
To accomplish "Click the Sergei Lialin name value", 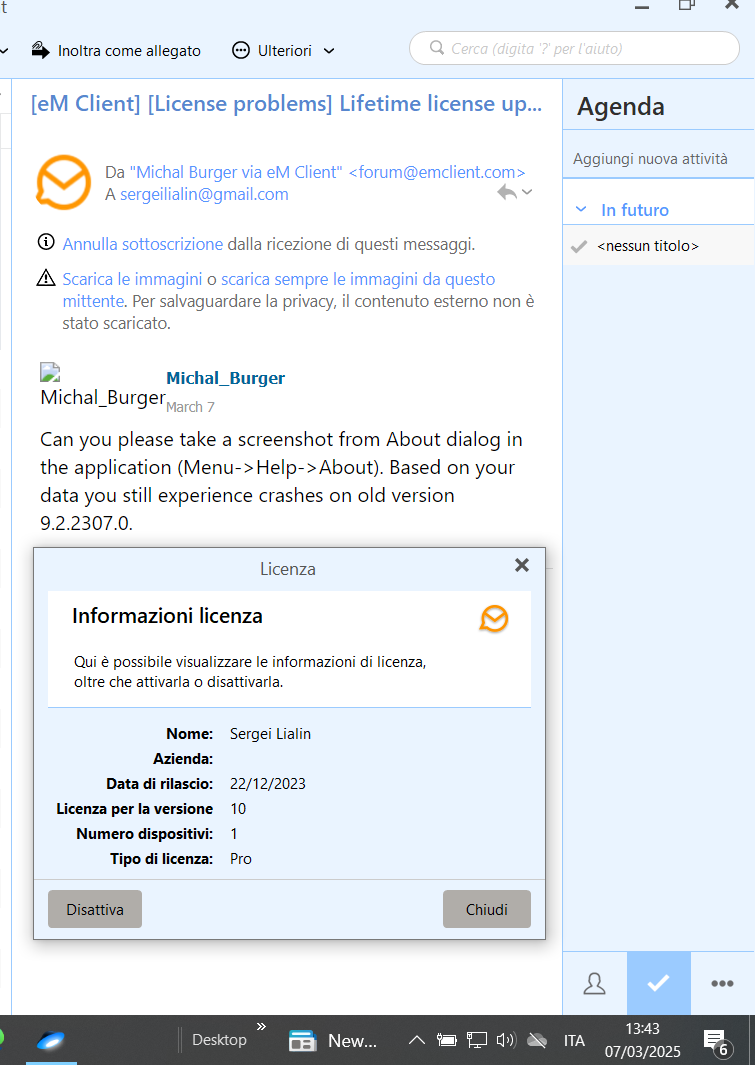I will pos(270,734).
